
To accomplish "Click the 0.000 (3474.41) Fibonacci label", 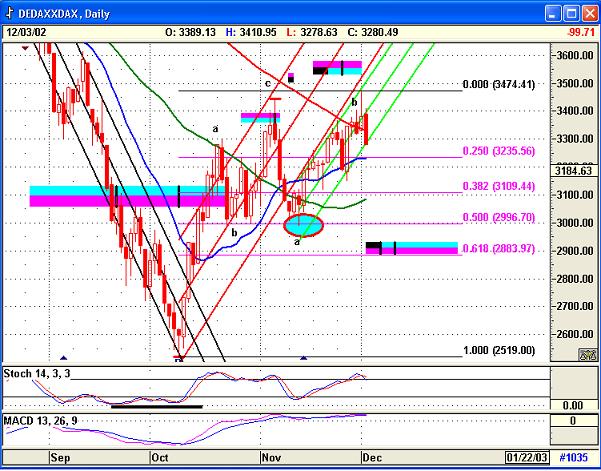I will coord(499,84).
